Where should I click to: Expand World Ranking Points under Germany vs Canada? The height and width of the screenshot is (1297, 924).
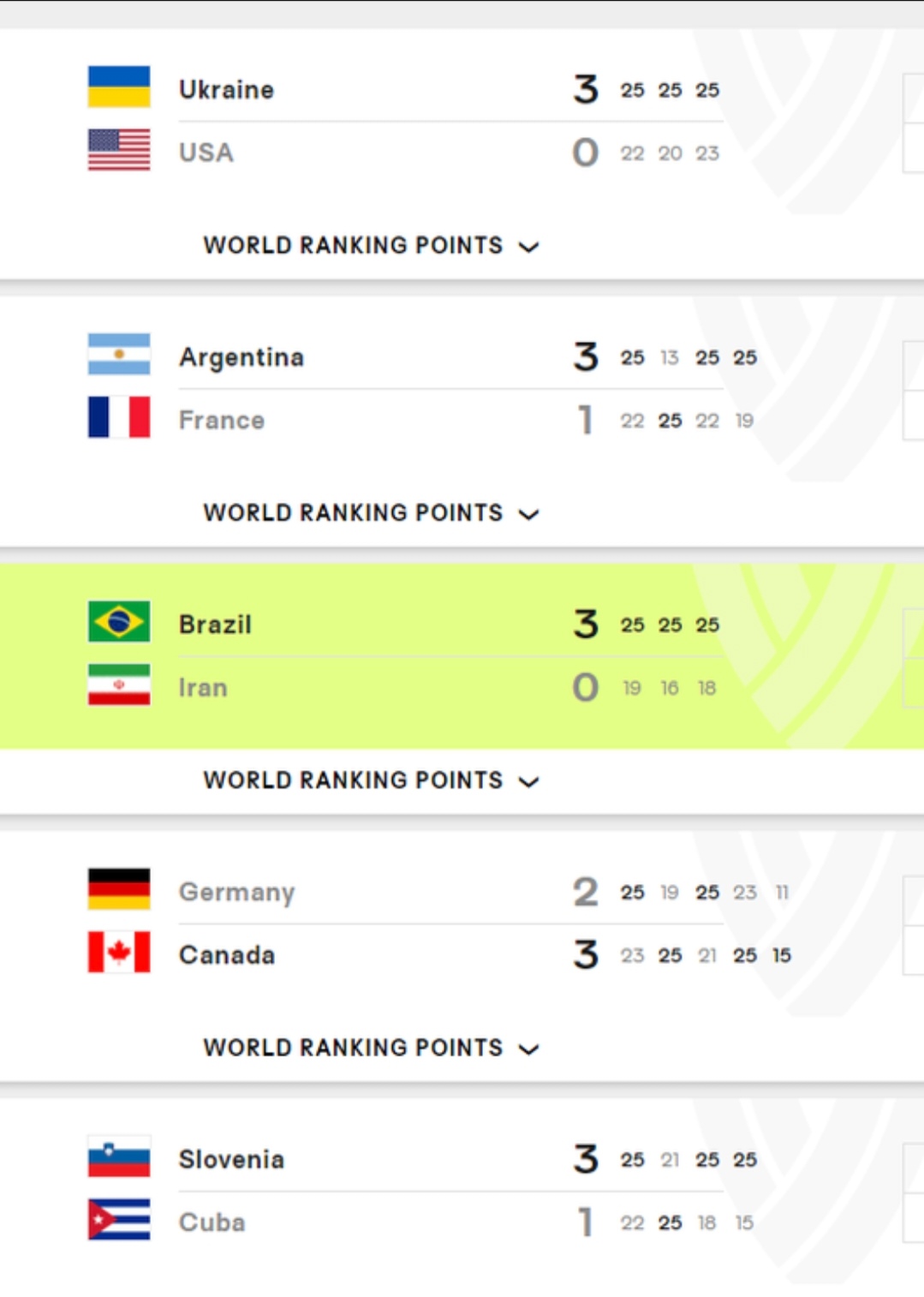pos(371,1048)
